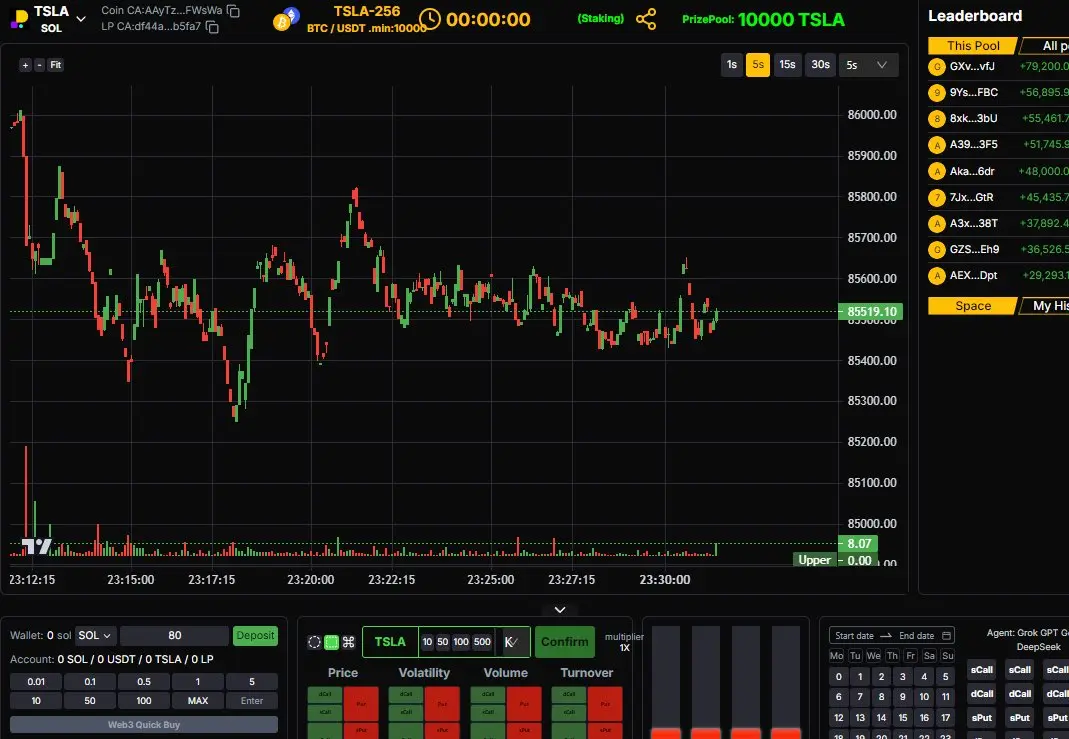Toggle Fr weekday filter
Image resolution: width=1069 pixels, height=739 pixels.
pyautogui.click(x=911, y=655)
